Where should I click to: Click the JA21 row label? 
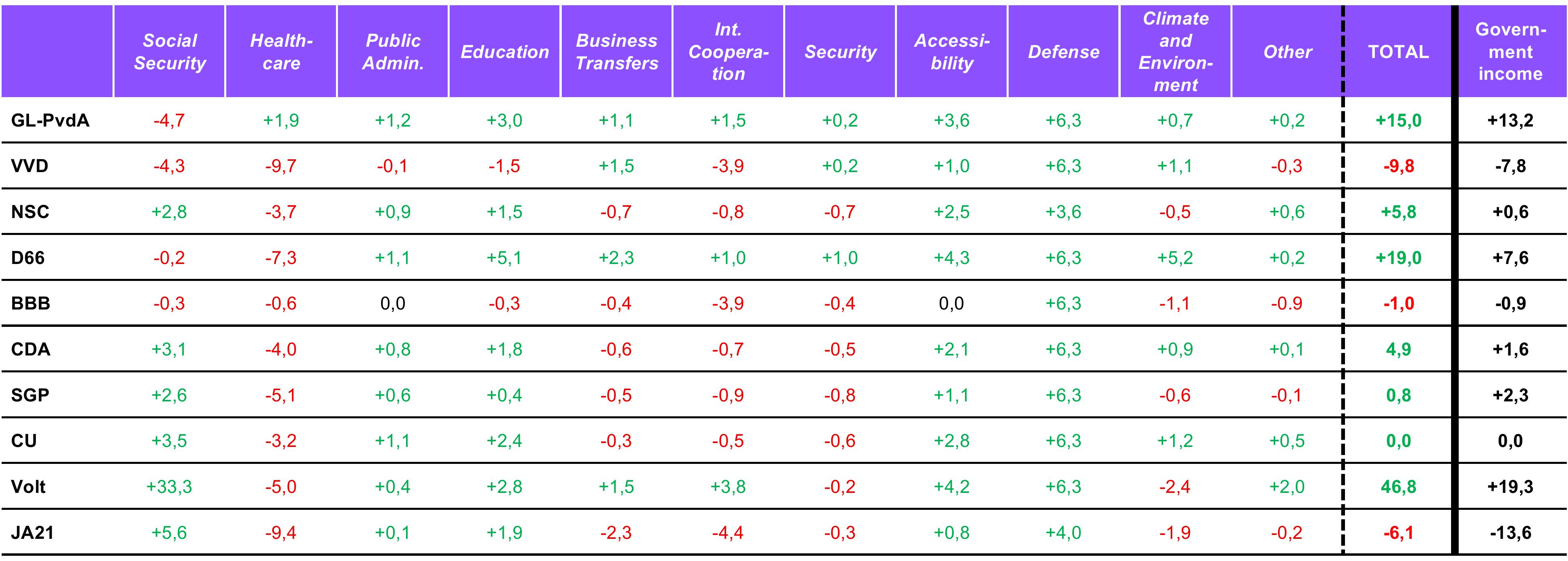point(32,533)
